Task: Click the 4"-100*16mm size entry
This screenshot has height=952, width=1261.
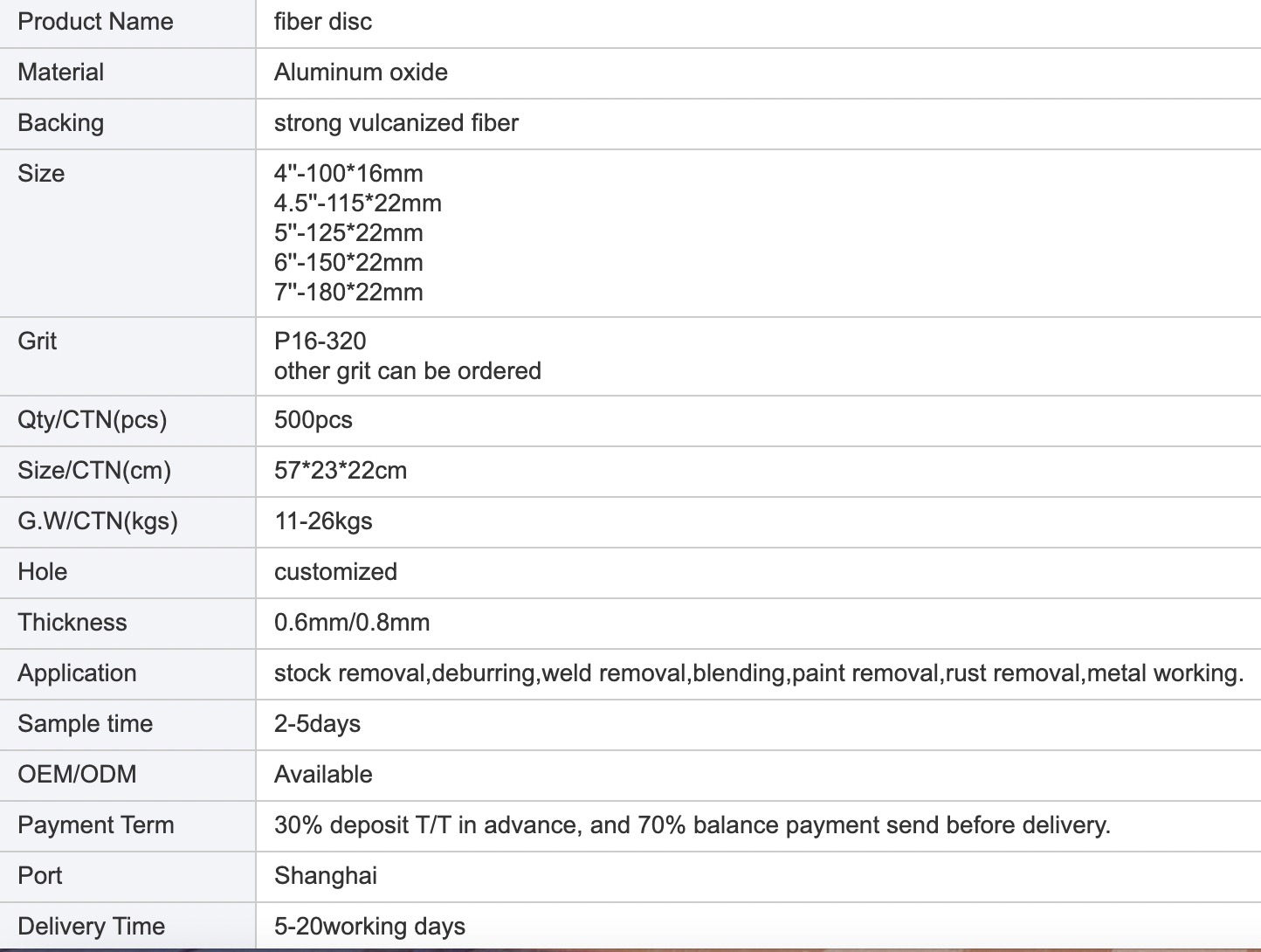Action: pyautogui.click(x=348, y=173)
